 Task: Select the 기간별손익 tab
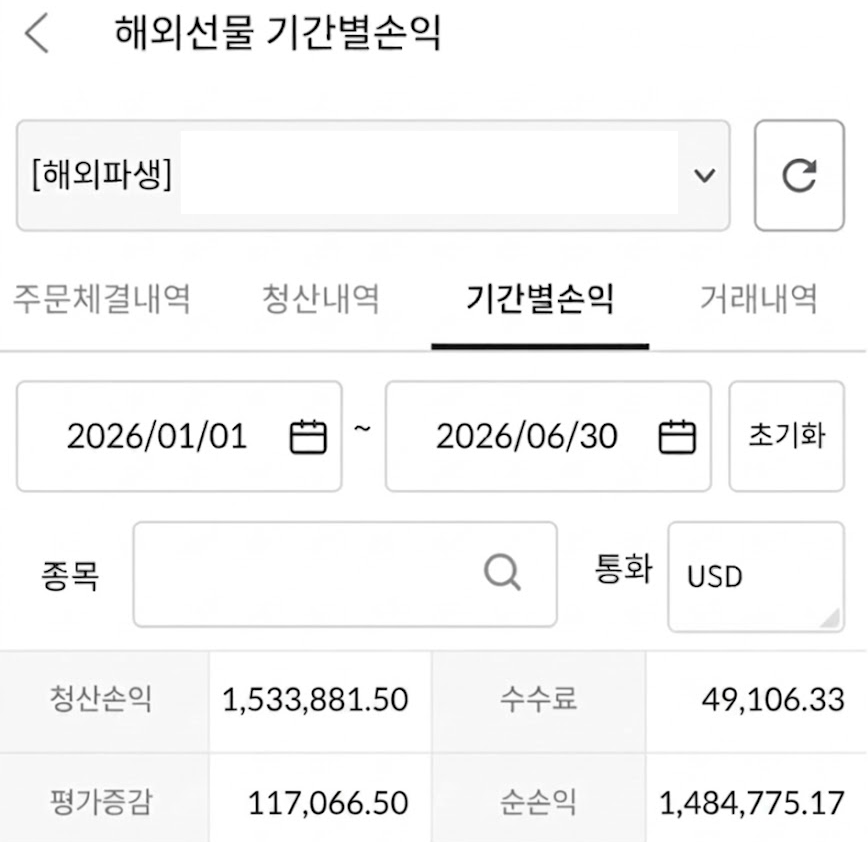[540, 299]
